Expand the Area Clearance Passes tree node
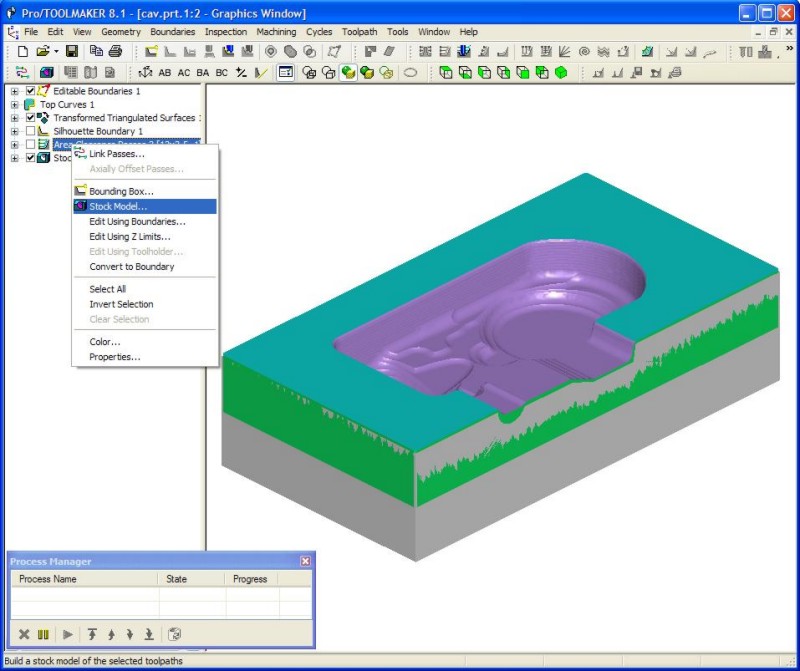This screenshot has height=671, width=800. [x=14, y=144]
